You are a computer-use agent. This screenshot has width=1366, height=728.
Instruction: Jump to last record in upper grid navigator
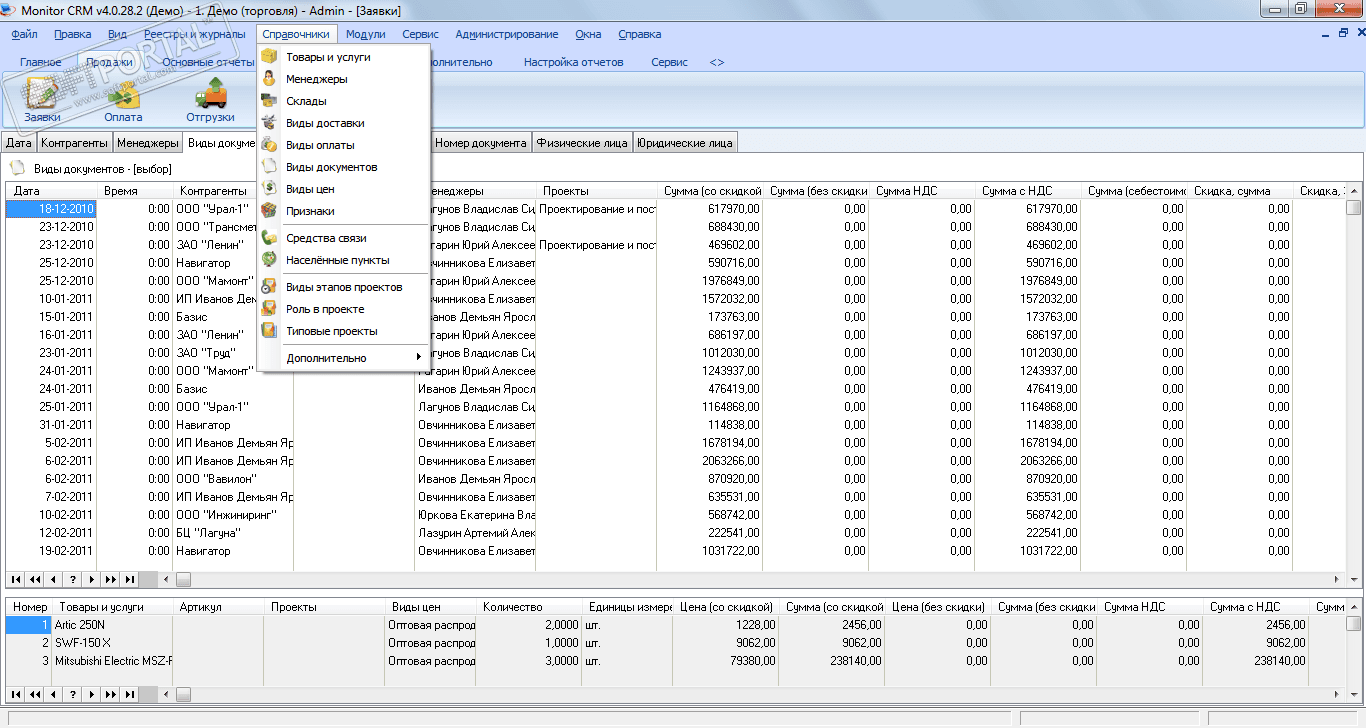point(128,579)
